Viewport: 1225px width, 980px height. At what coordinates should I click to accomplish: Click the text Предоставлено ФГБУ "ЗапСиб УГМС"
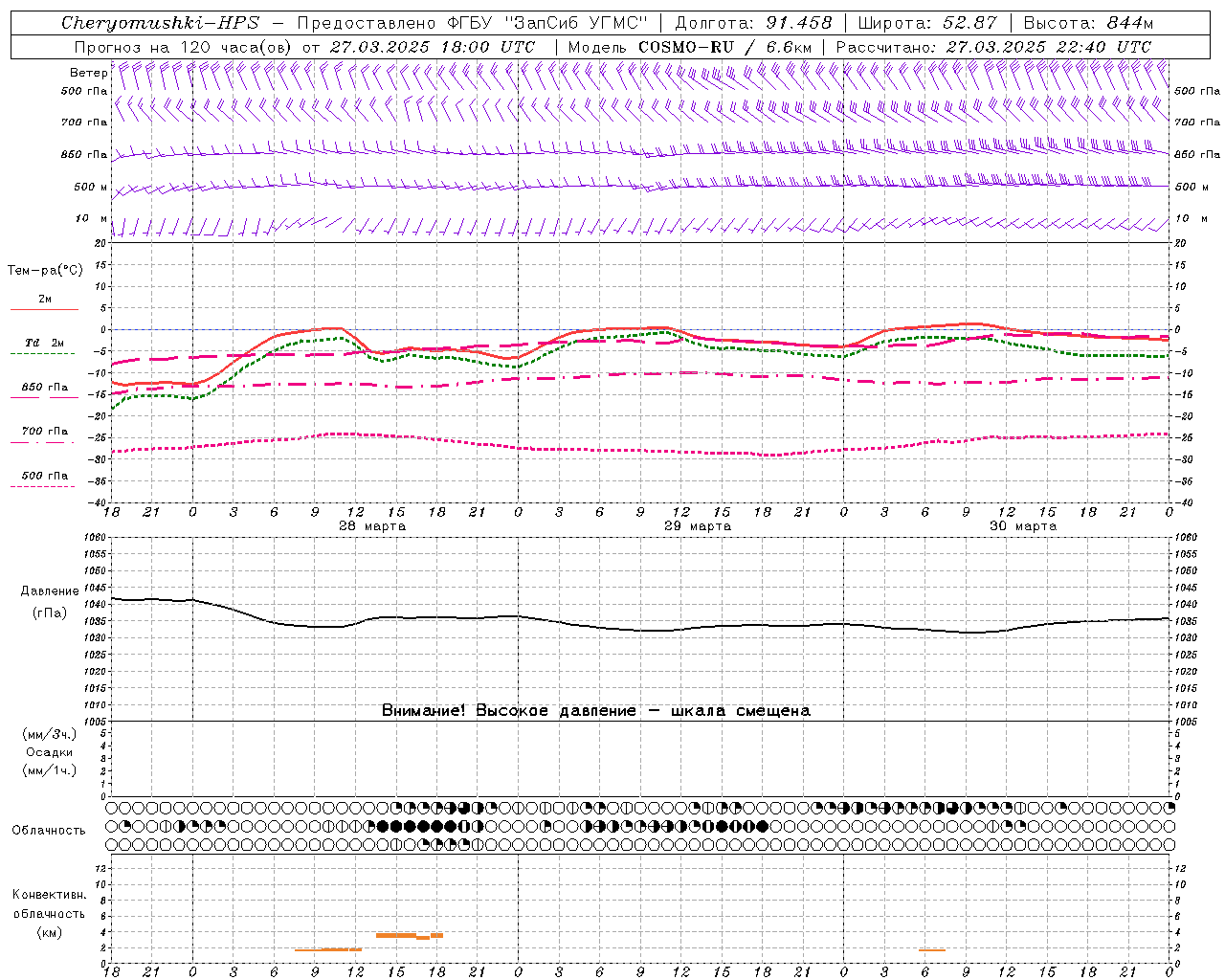472,23
